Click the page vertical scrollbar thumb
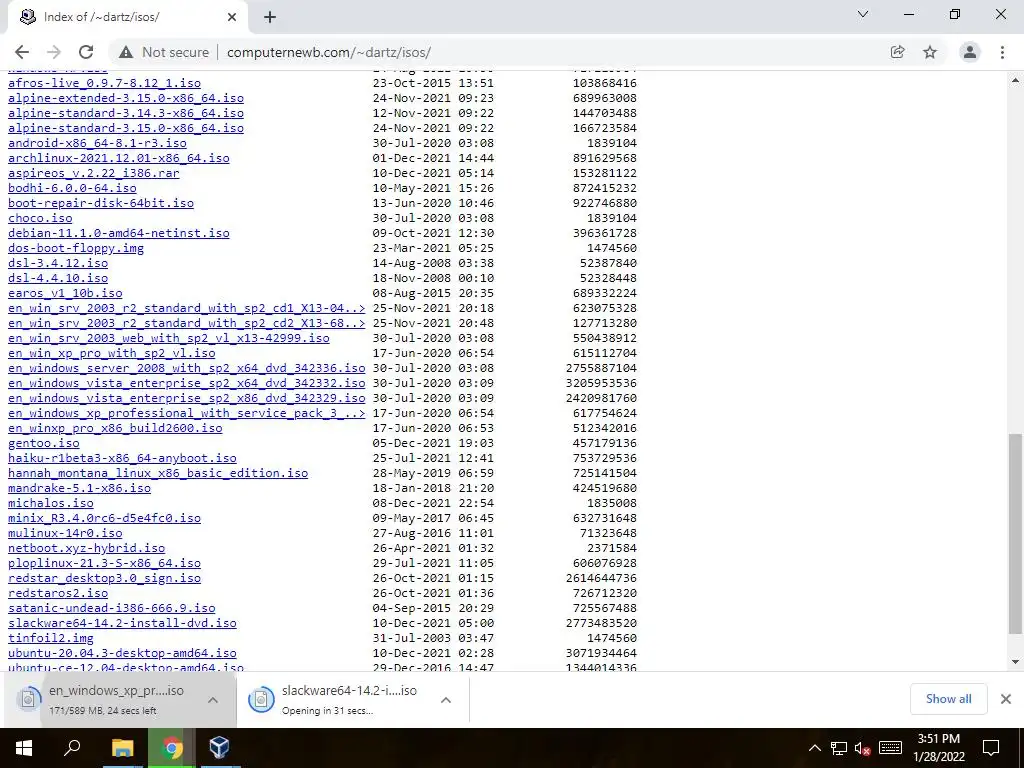The width and height of the screenshot is (1024, 768). pyautogui.click(x=1016, y=534)
